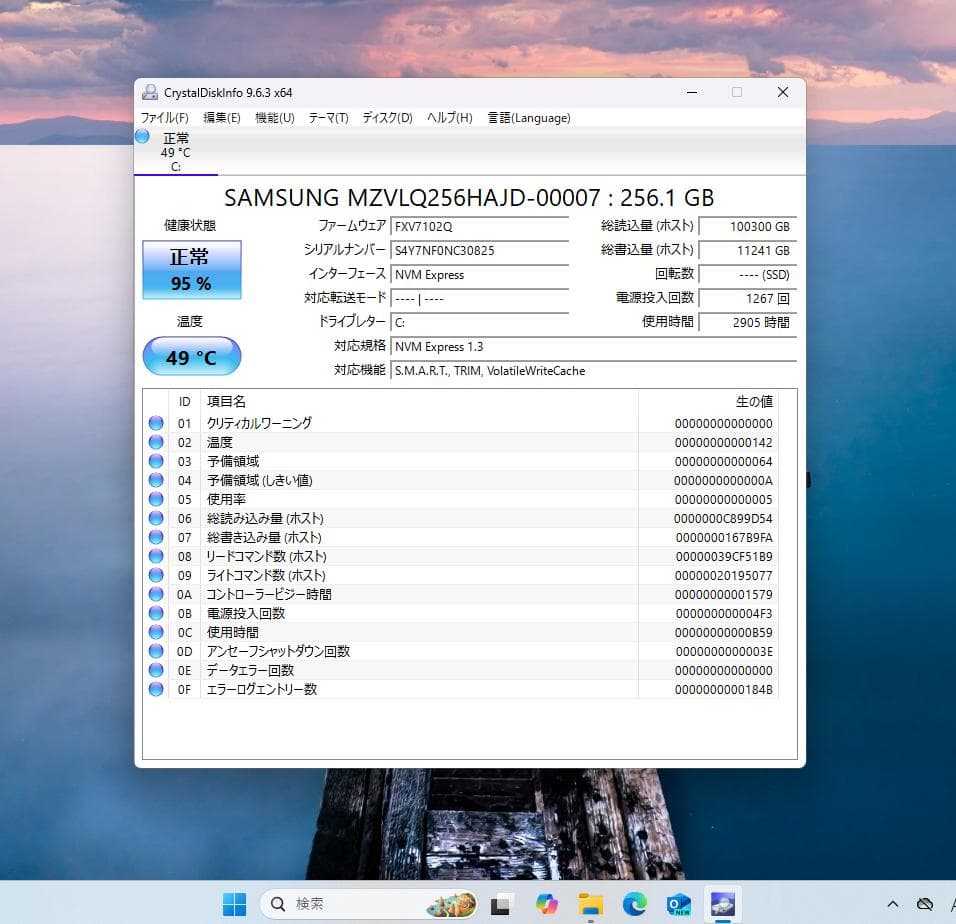This screenshot has height=924, width=956.
Task: Open the ファイル menu
Action: point(165,117)
